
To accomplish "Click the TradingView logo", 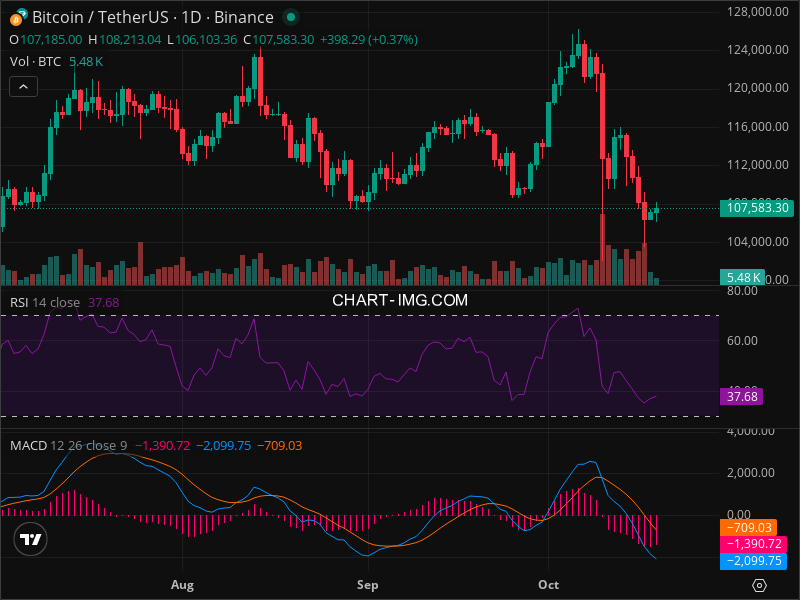I will point(31,539).
